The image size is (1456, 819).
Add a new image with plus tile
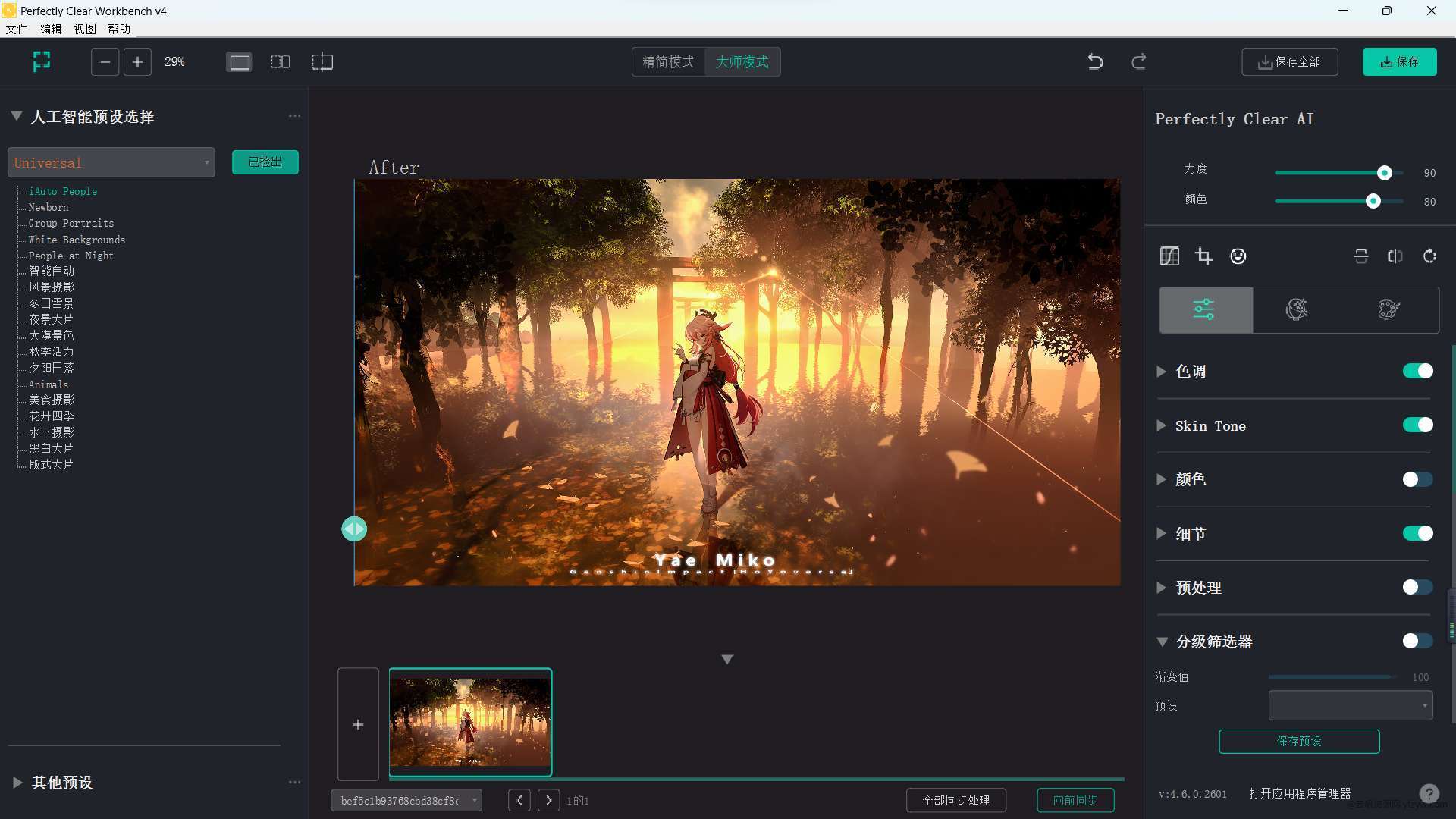[358, 724]
